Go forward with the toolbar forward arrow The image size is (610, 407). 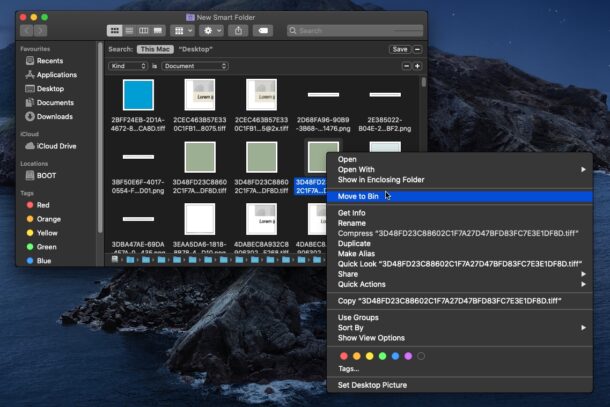40,30
